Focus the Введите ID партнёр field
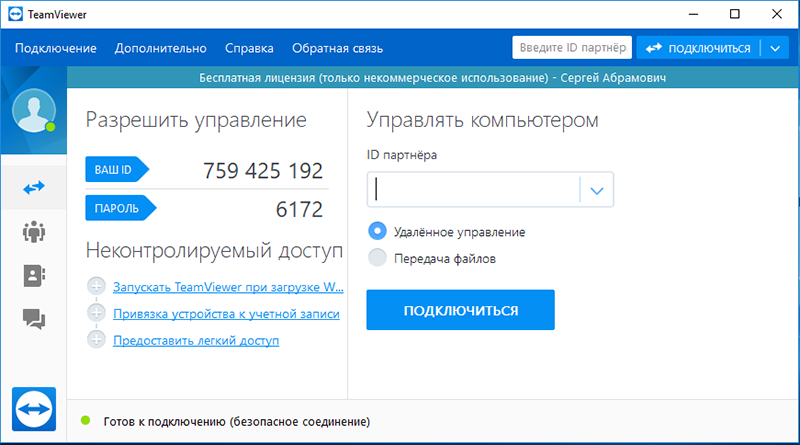 (x=572, y=47)
